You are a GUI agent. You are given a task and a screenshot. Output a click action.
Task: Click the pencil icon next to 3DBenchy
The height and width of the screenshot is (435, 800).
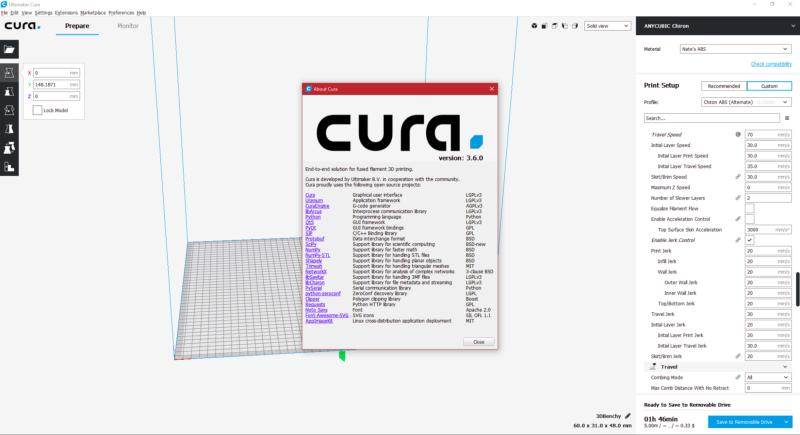click(x=627, y=415)
